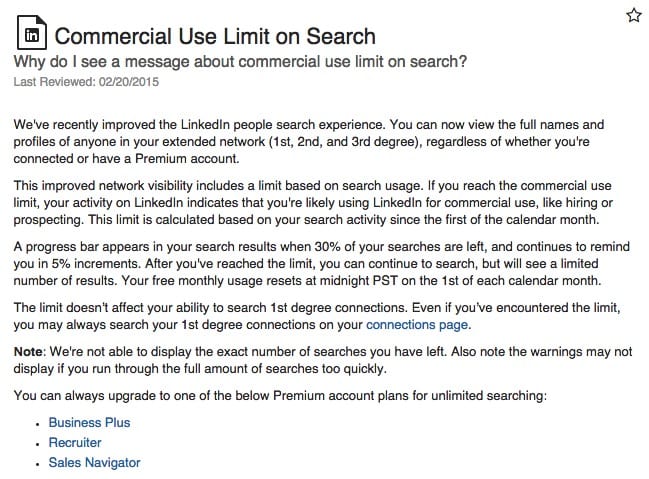Viewport: 649px width, 479px height.
Task: Open the connections page link
Action: (x=417, y=325)
